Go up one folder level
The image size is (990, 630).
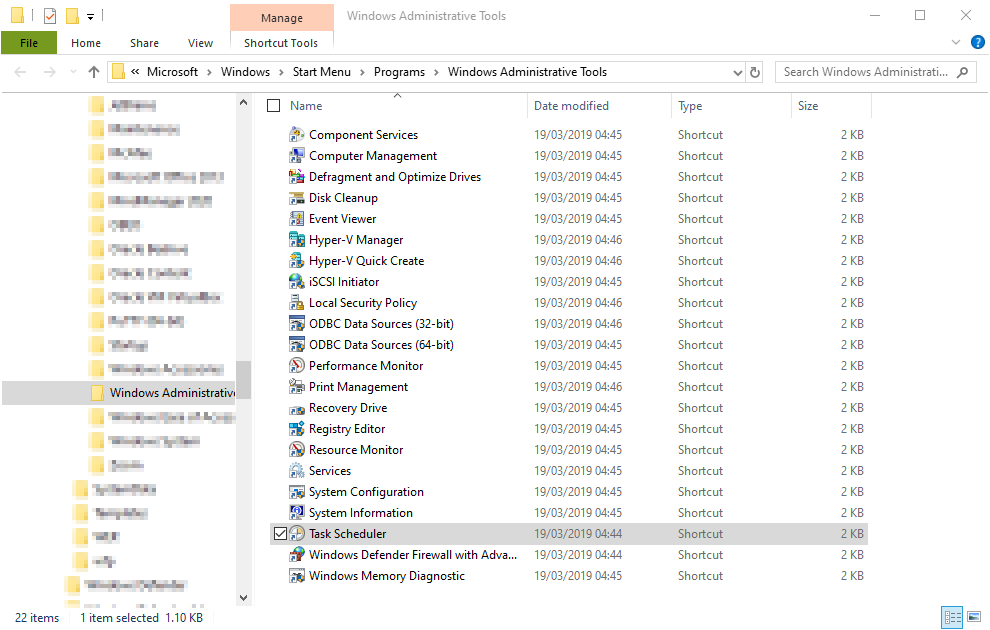(93, 72)
